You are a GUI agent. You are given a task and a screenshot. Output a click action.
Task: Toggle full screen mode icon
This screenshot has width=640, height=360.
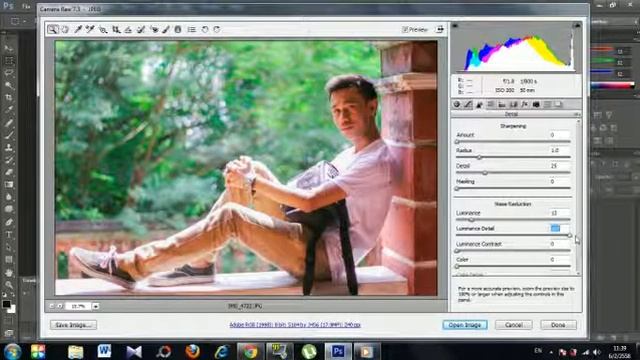tap(440, 29)
